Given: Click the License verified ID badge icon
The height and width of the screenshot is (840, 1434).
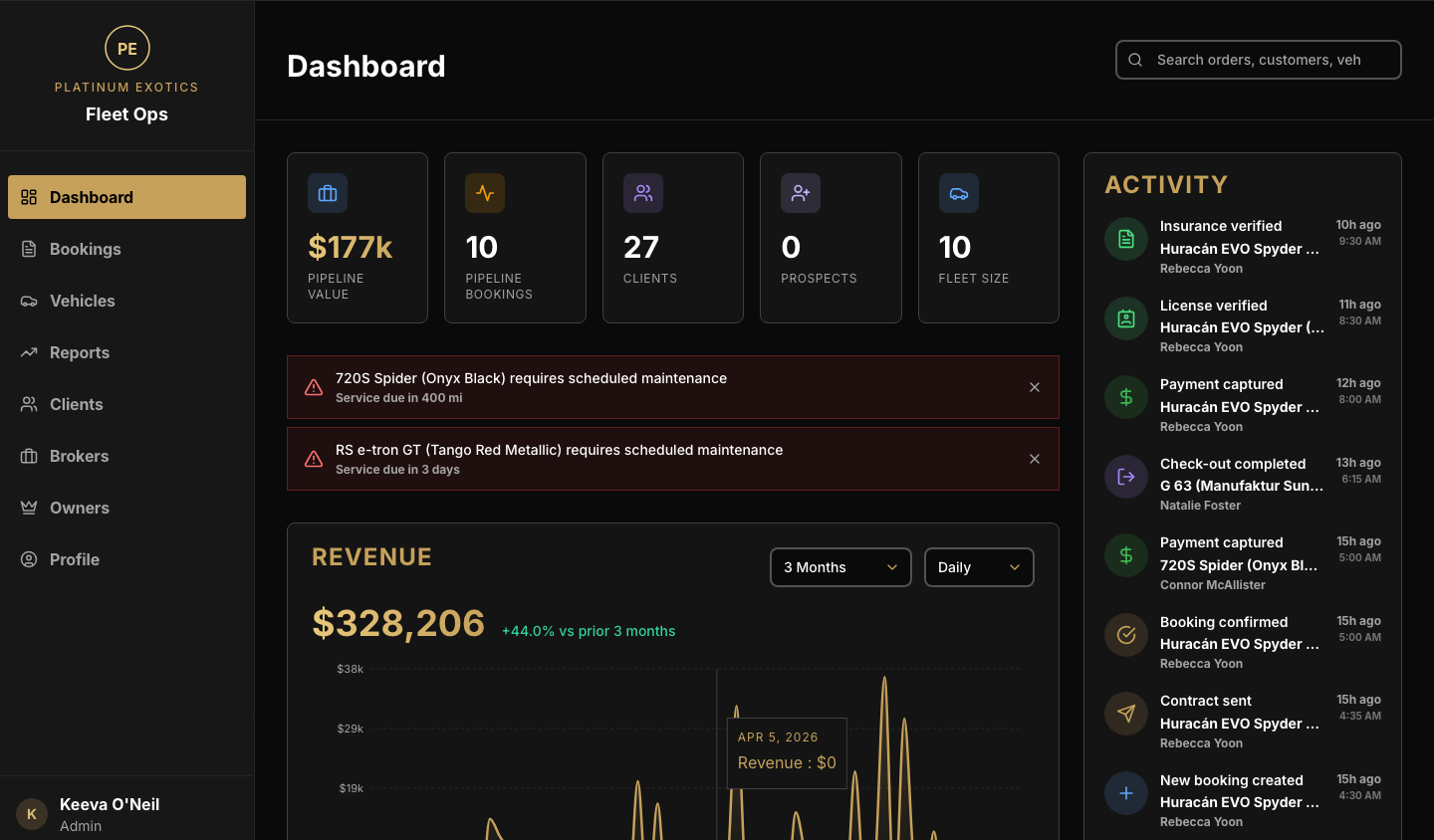Looking at the screenshot, I should click(x=1126, y=318).
